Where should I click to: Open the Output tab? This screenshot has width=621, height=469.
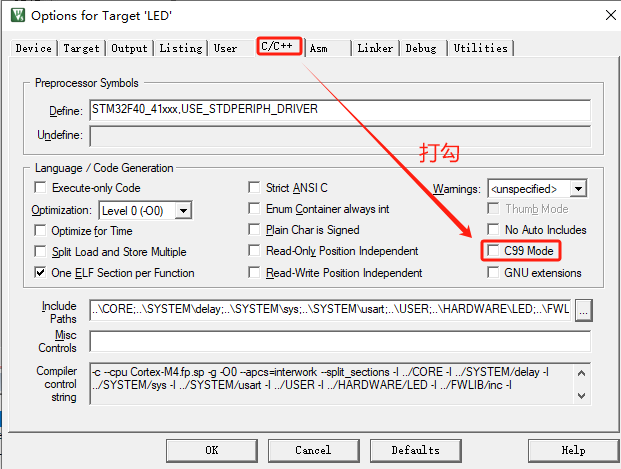tap(129, 48)
